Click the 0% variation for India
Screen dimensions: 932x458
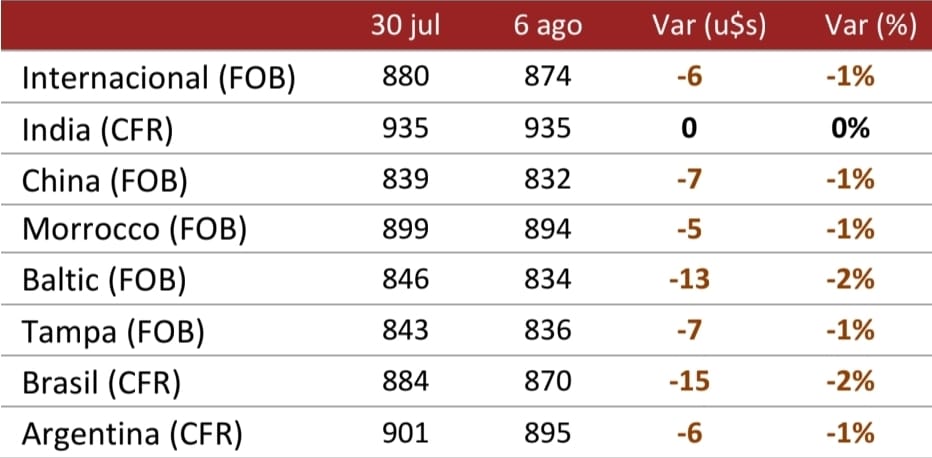tap(851, 128)
